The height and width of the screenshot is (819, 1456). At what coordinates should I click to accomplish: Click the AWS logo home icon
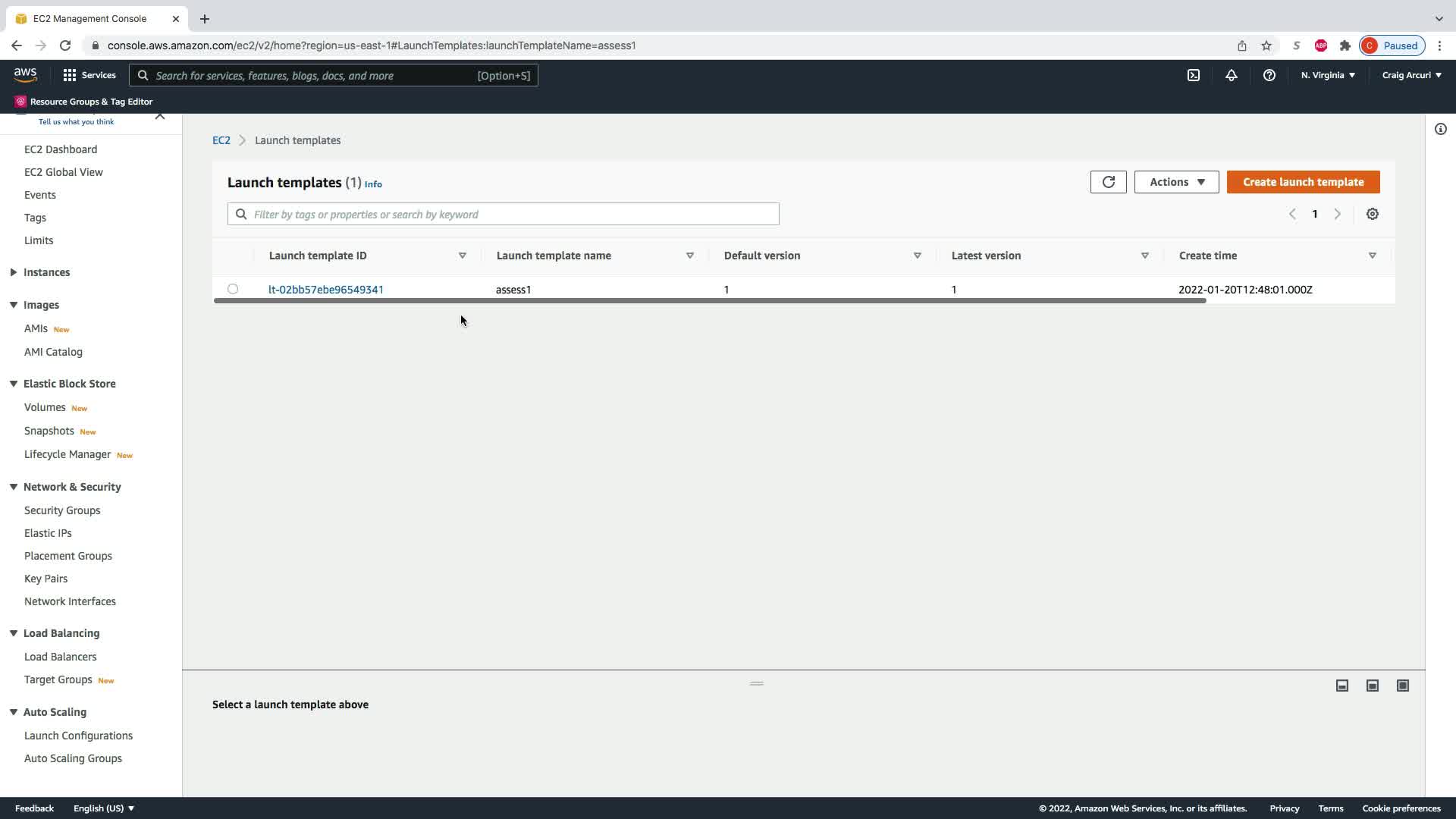coord(25,74)
